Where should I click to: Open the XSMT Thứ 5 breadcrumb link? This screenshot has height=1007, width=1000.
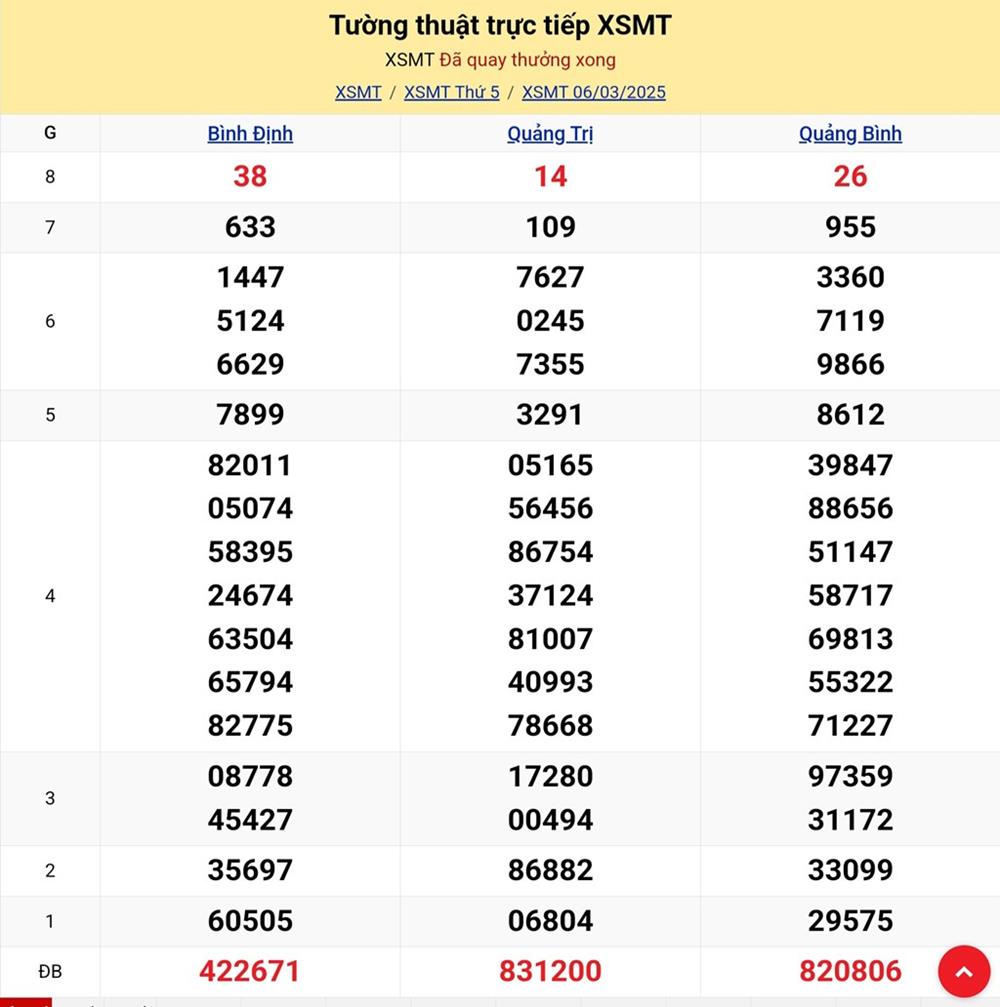(451, 92)
